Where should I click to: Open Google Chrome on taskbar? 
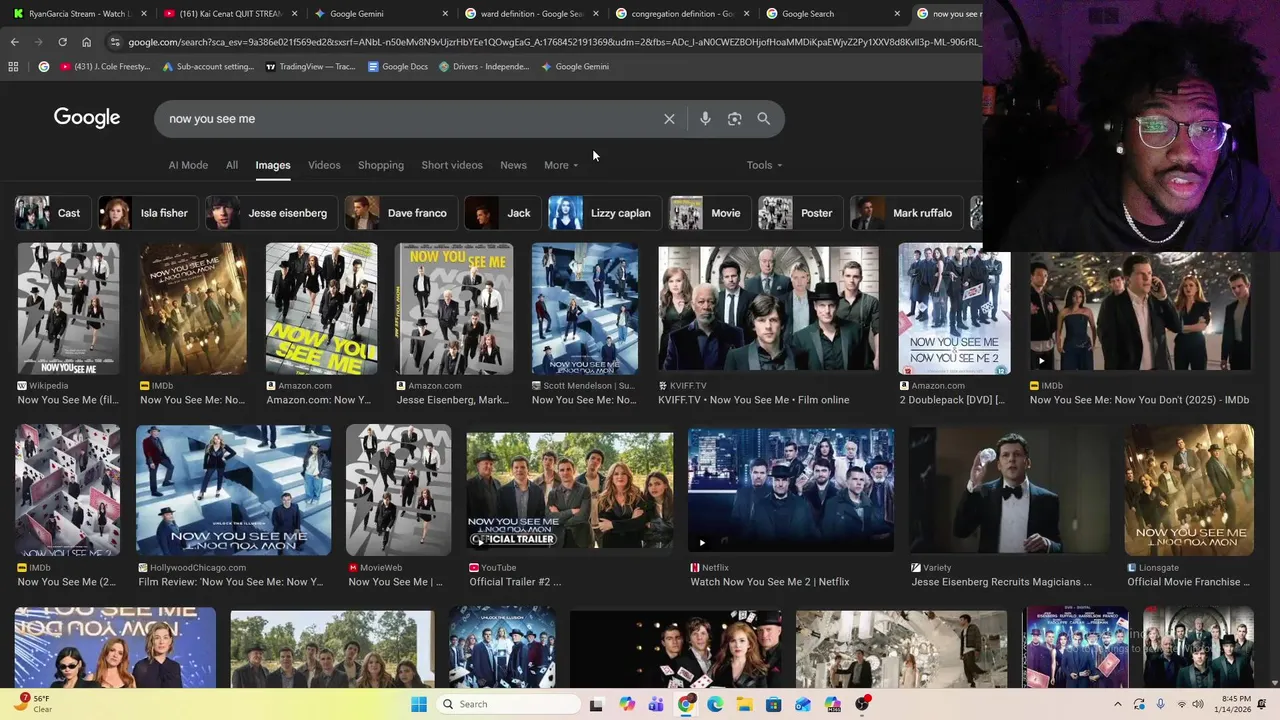coord(685,704)
